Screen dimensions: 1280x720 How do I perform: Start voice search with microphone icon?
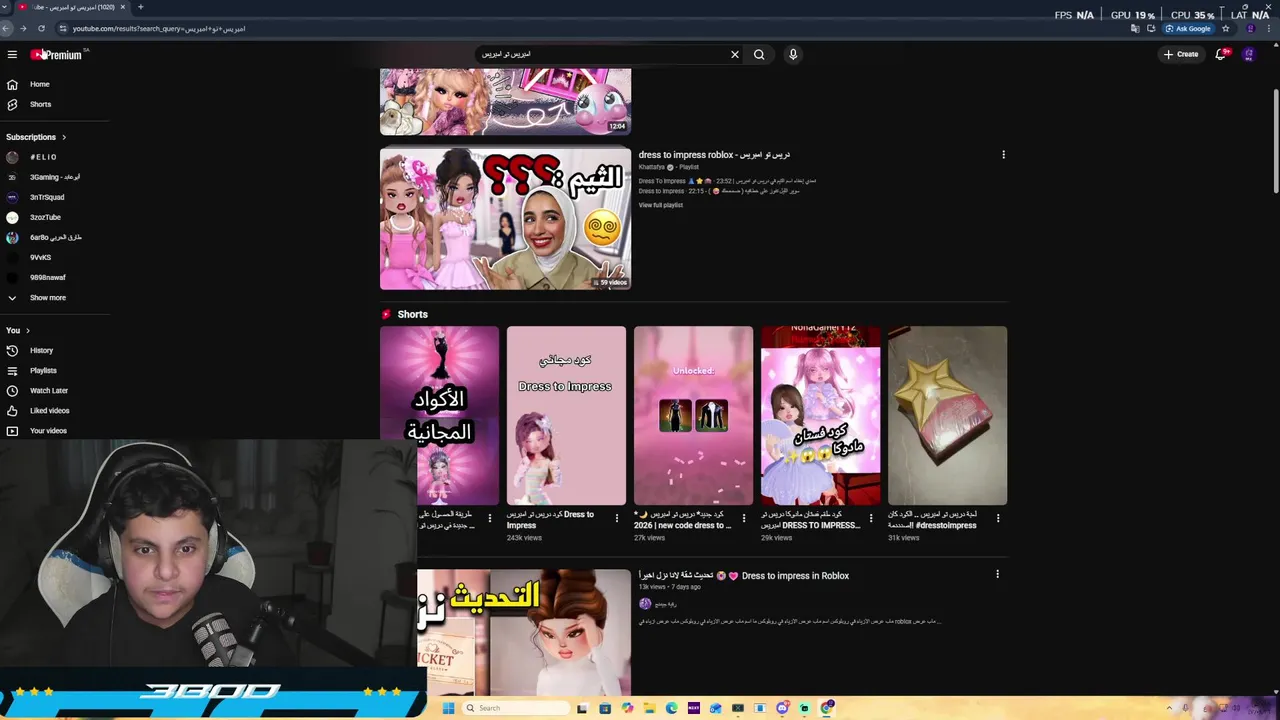point(793,55)
